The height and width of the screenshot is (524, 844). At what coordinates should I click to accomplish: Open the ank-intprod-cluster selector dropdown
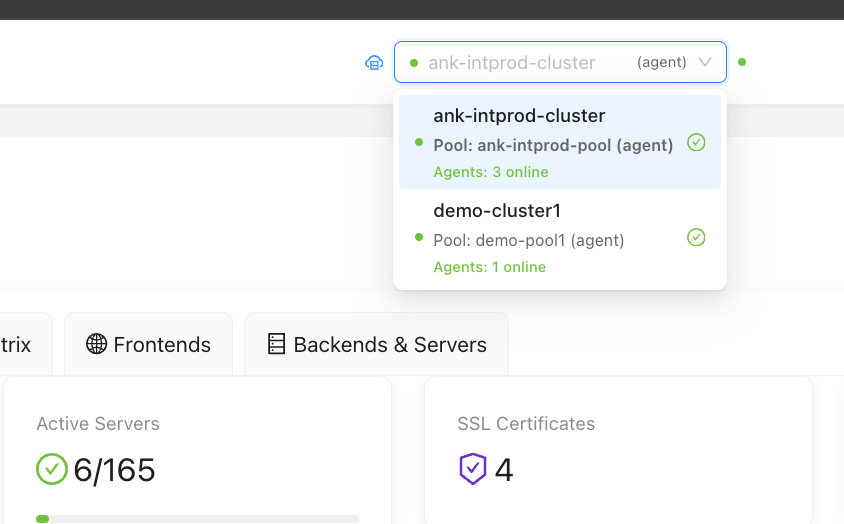point(560,62)
